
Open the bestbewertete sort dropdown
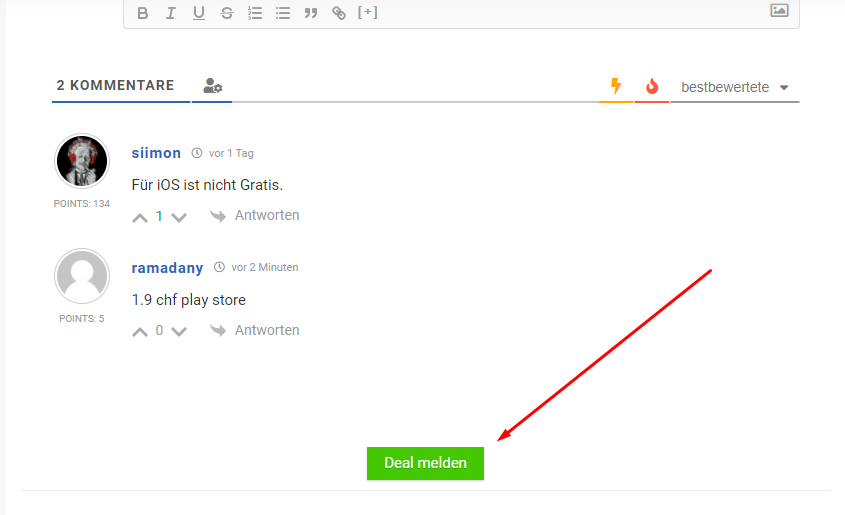(735, 87)
